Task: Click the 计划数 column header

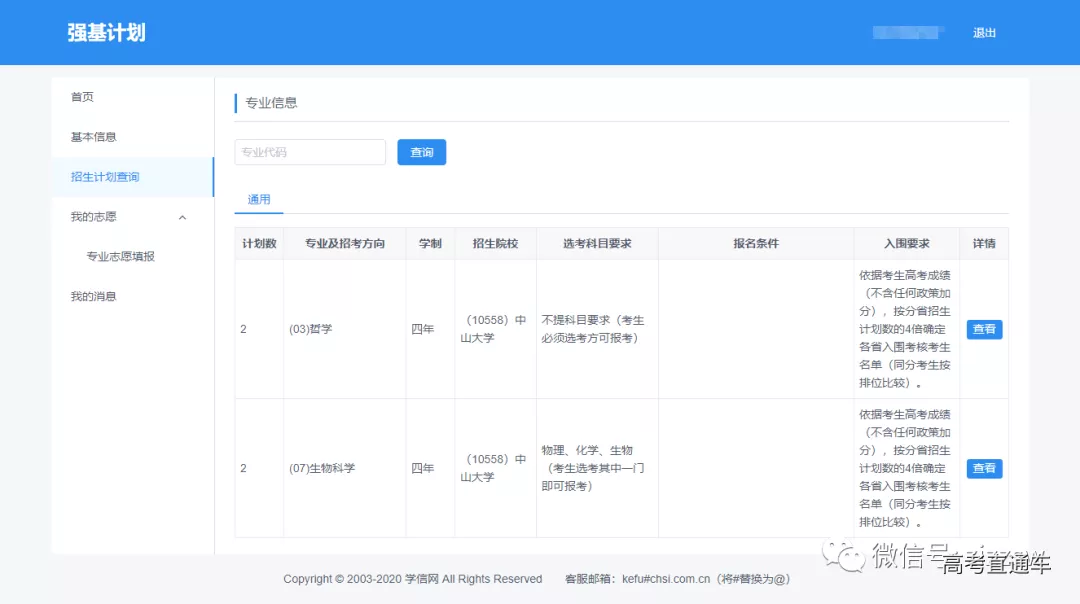Action: 259,244
